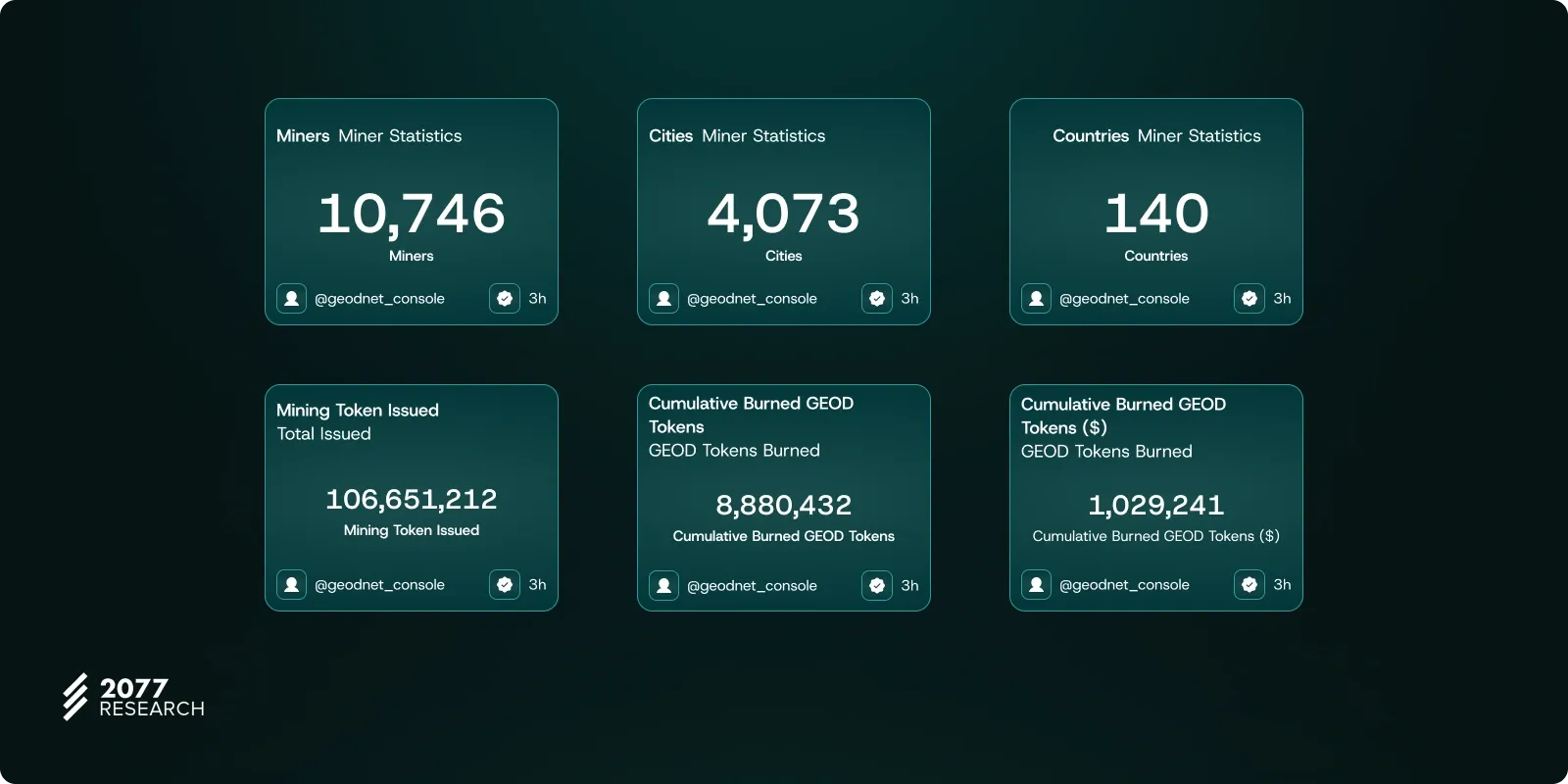Click the profile avatar on Countries card
This screenshot has width=1568, height=784.
click(1036, 299)
